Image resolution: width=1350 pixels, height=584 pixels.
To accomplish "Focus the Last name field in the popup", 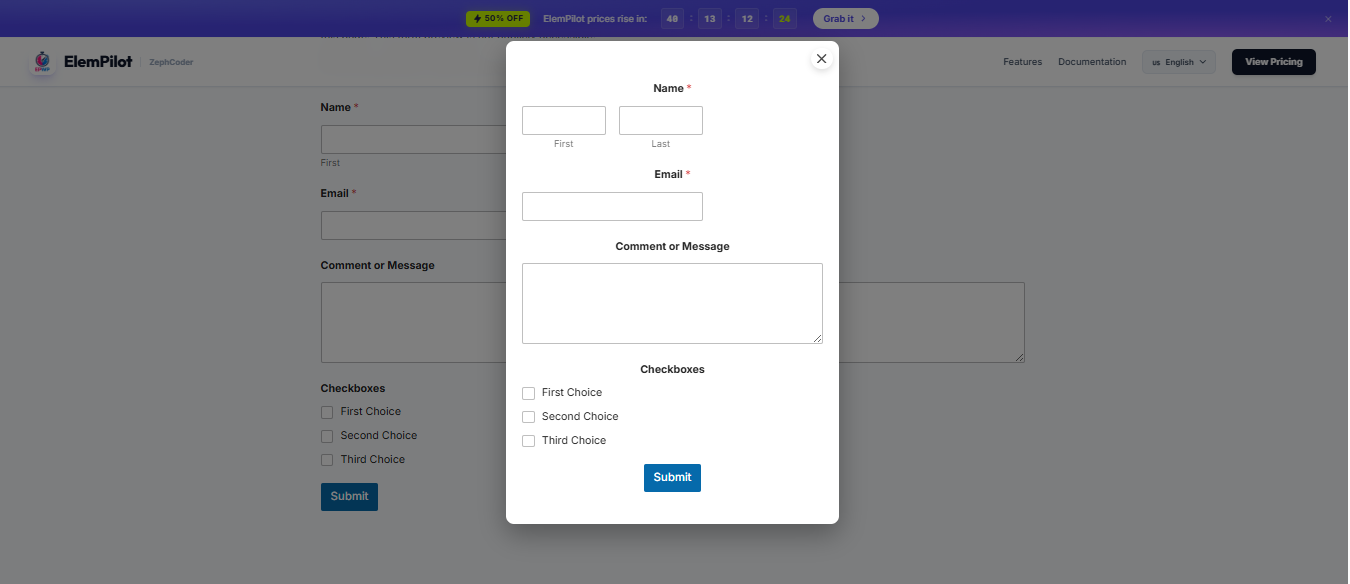I will click(x=661, y=120).
